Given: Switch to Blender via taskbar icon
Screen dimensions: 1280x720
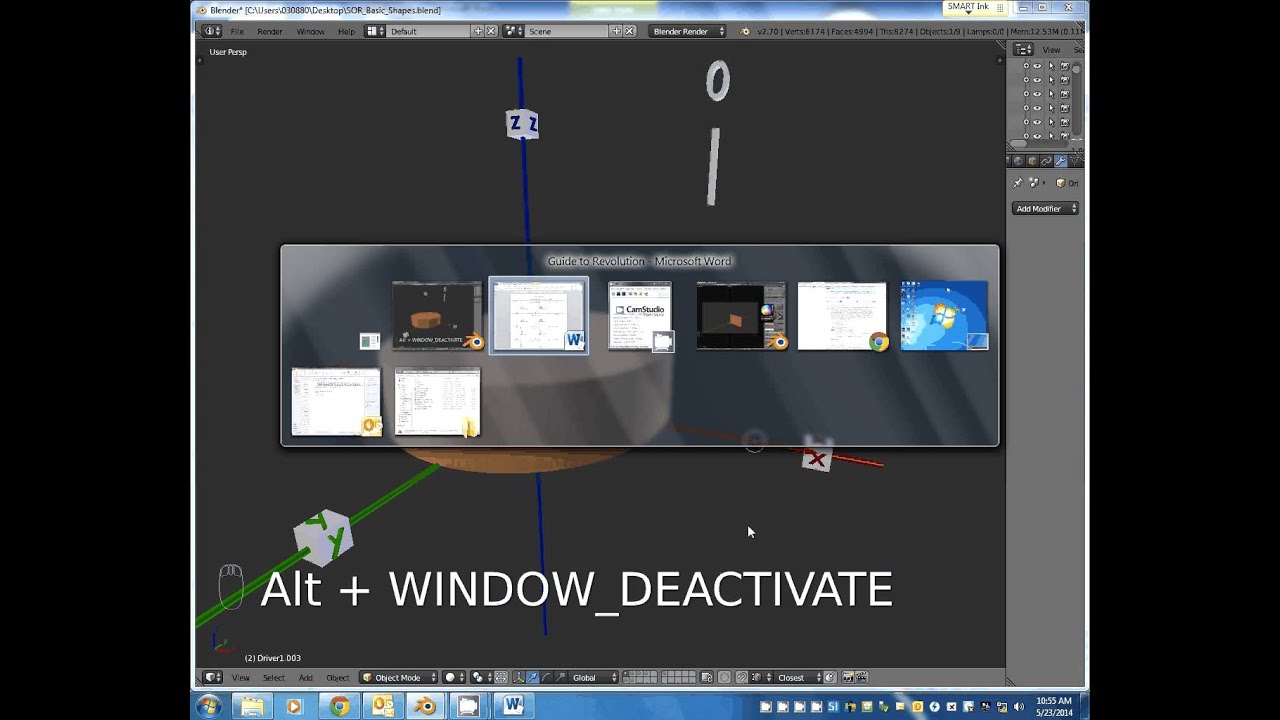Looking at the screenshot, I should (426, 706).
